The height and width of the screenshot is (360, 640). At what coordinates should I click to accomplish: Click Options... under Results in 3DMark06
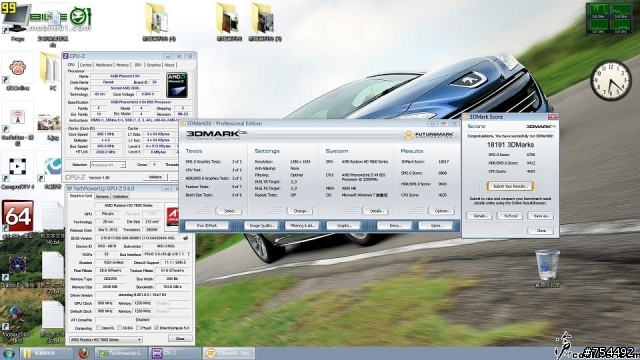pos(442,211)
